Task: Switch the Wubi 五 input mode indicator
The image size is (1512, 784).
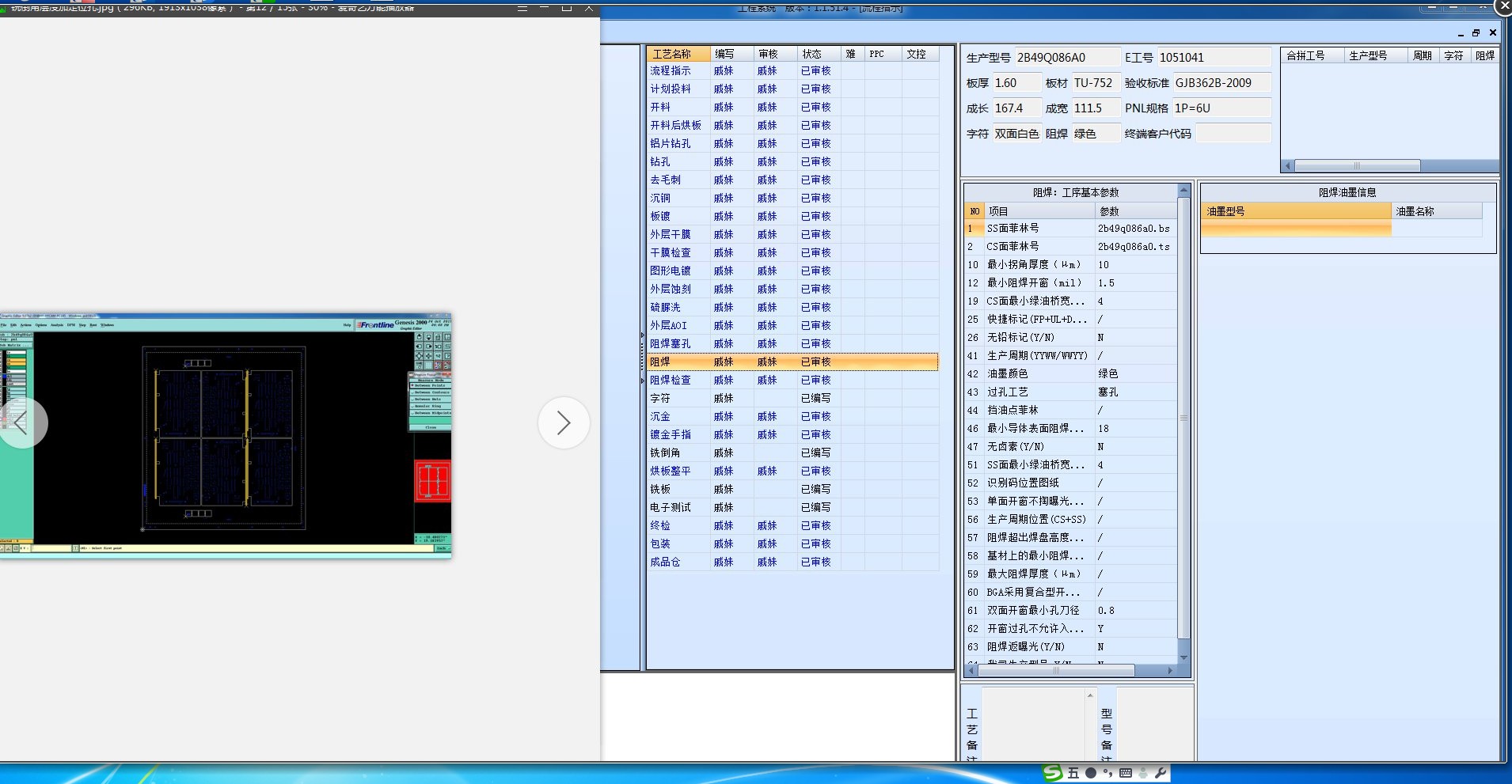Action: pos(1073,773)
